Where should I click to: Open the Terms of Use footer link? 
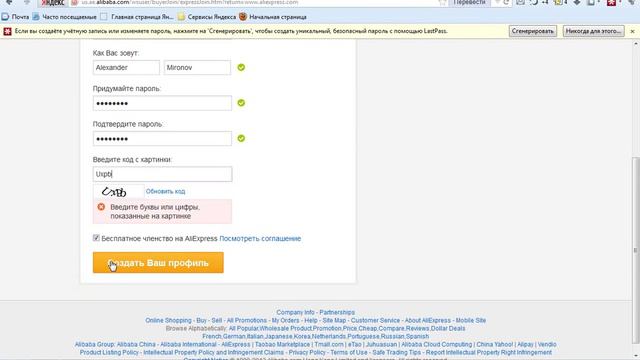[349, 353]
